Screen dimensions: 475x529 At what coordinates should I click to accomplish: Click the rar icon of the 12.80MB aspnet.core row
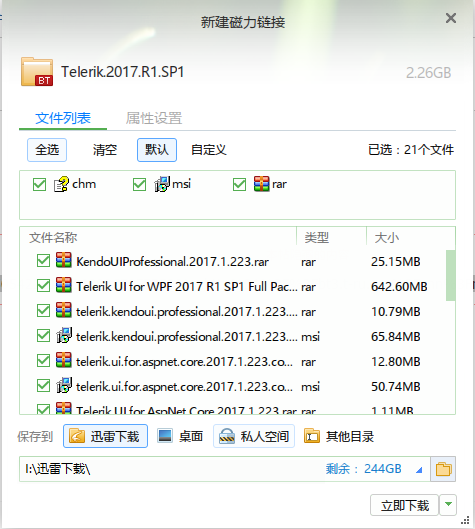click(64, 360)
